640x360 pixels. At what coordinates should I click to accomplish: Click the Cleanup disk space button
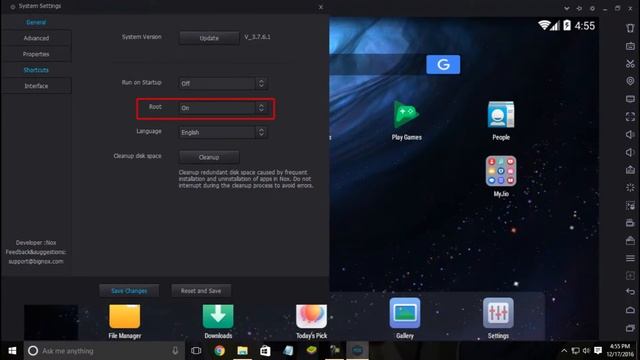pos(209,157)
